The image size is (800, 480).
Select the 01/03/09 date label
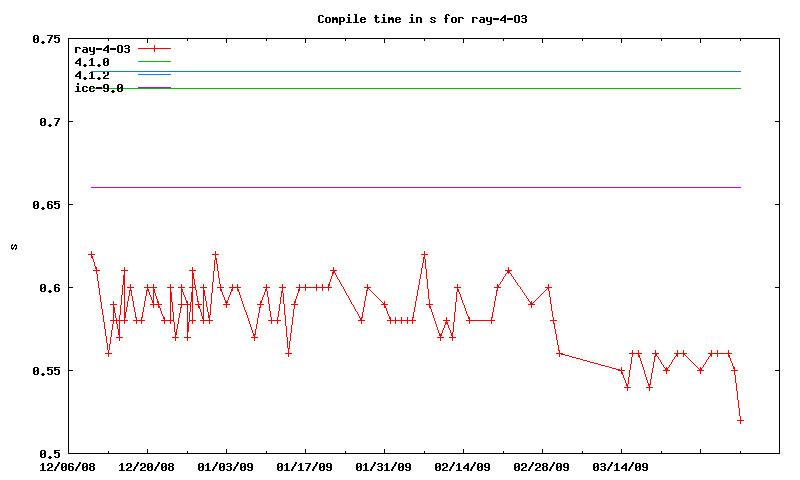click(226, 466)
